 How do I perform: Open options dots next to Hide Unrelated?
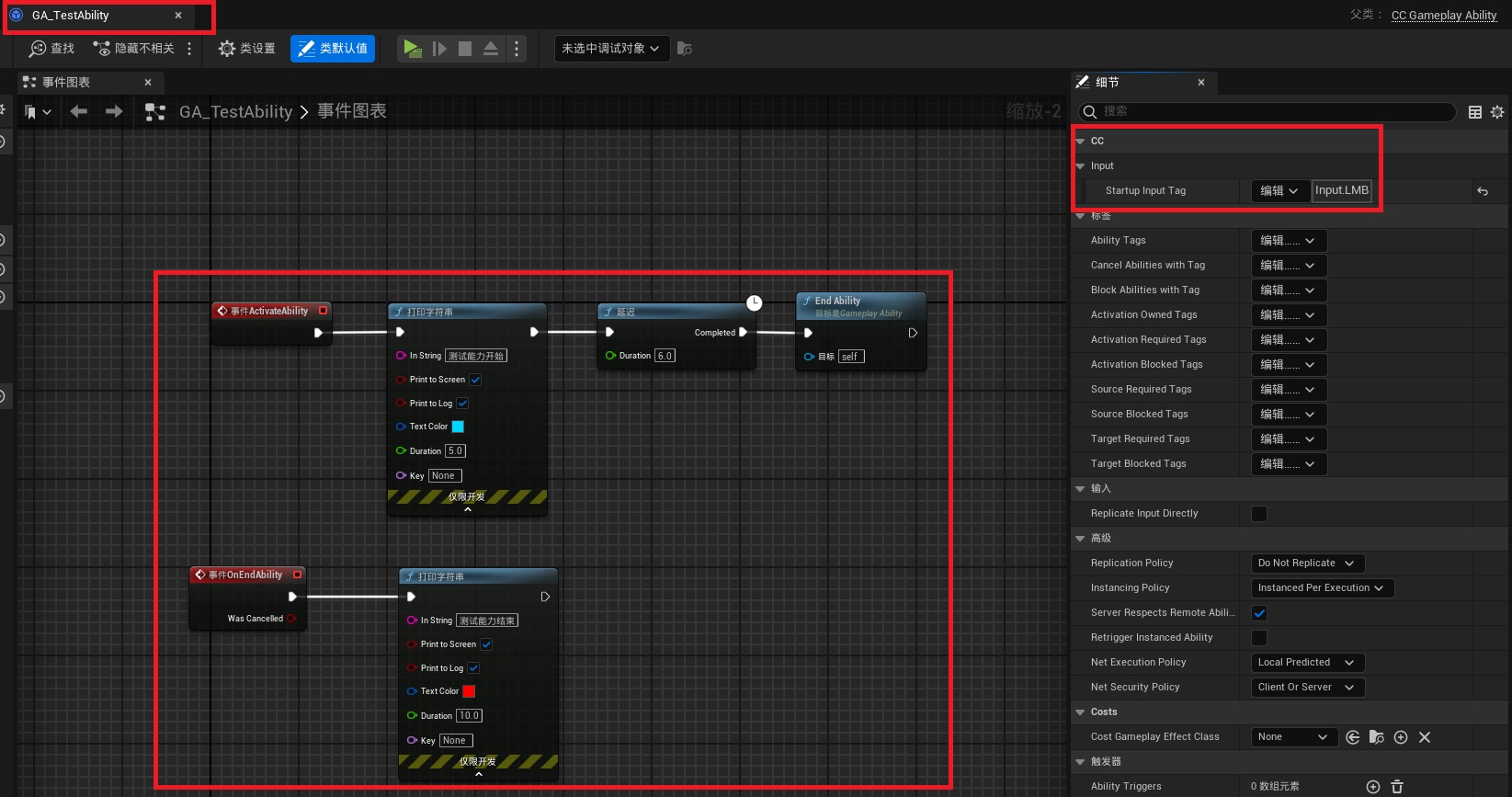[x=189, y=49]
